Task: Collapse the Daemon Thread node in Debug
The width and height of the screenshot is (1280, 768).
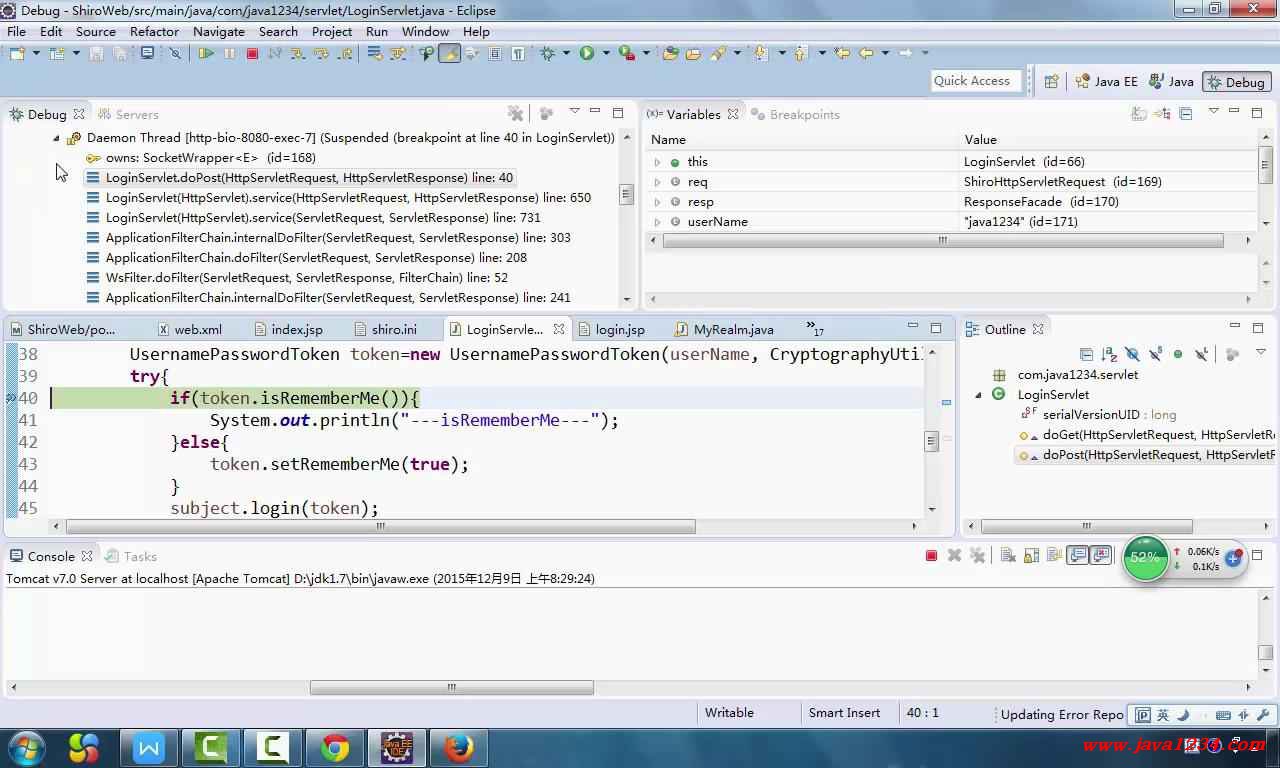Action: coord(56,138)
